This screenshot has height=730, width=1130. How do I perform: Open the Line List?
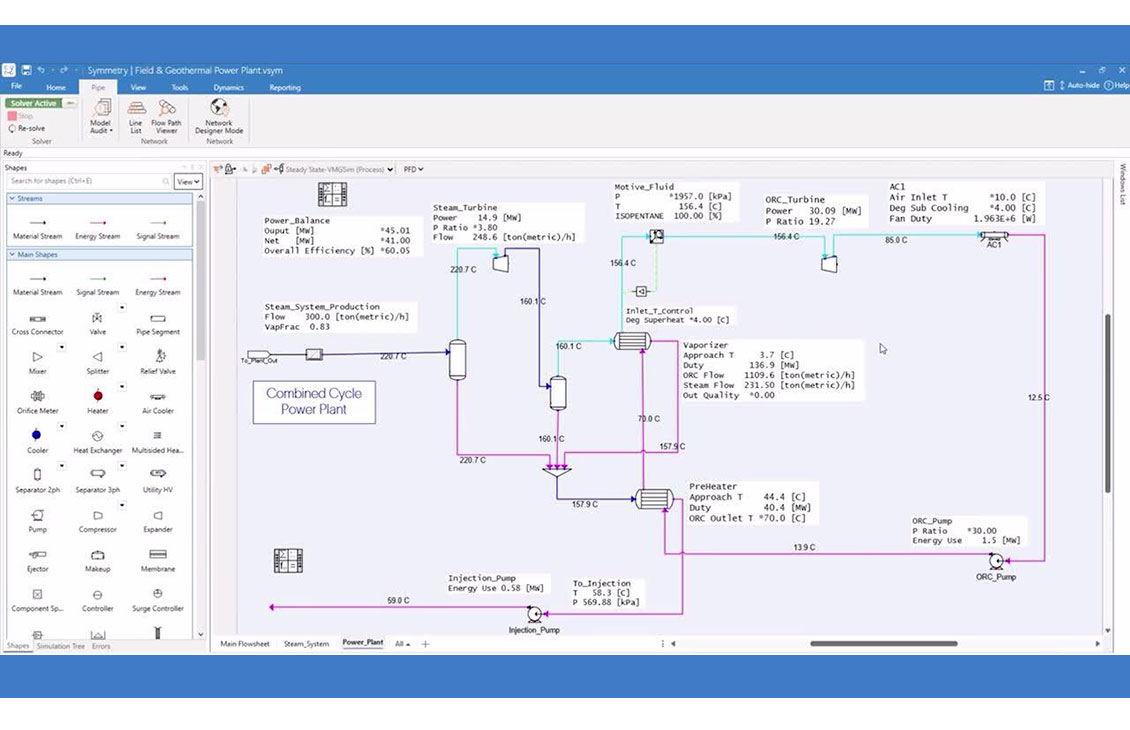135,117
